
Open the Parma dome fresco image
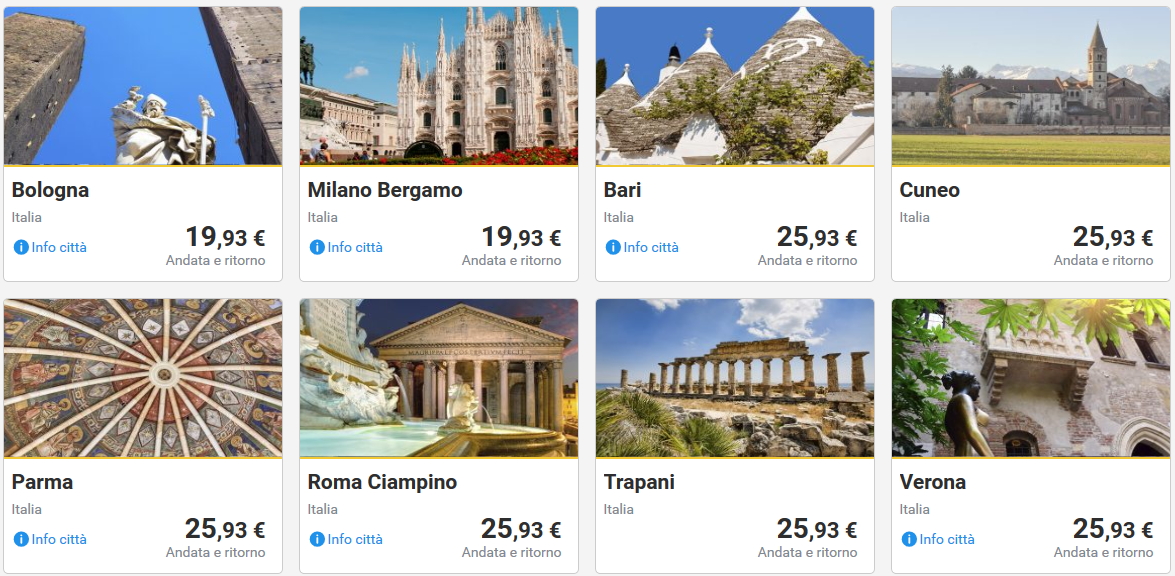[x=143, y=378]
